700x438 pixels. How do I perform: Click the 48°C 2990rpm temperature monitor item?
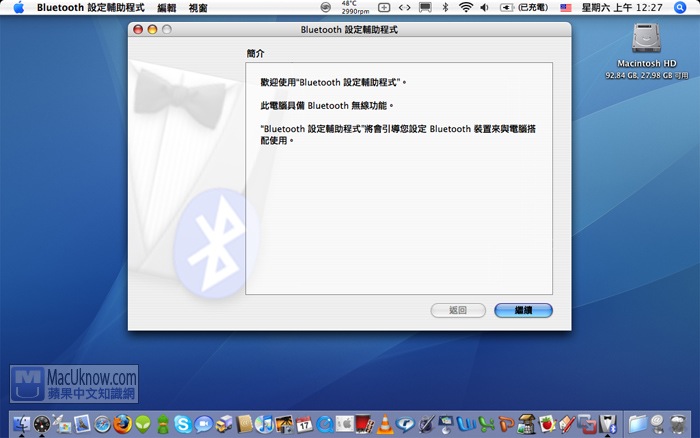click(x=355, y=7)
